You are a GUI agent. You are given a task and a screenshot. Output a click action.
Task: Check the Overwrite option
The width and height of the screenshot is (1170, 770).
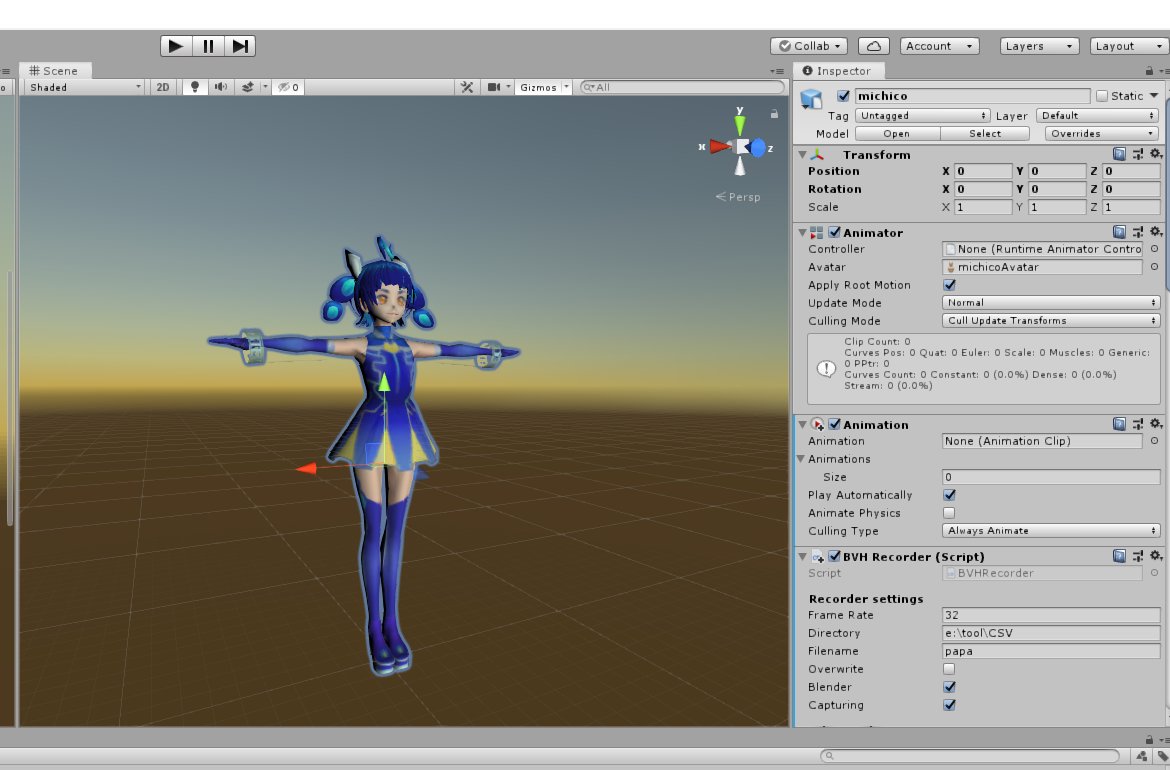click(x=949, y=669)
